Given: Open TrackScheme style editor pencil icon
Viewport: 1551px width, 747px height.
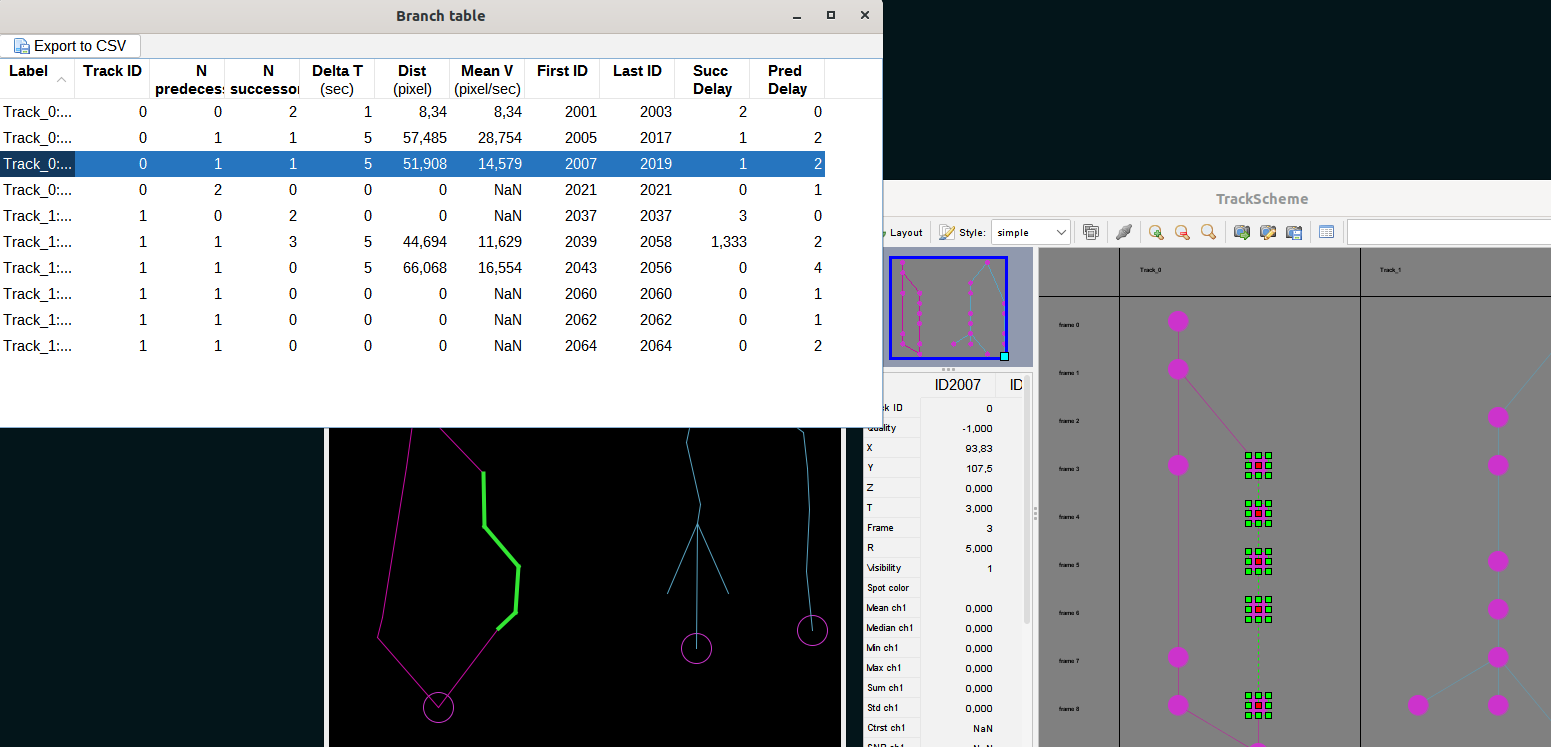Looking at the screenshot, I should click(x=946, y=232).
